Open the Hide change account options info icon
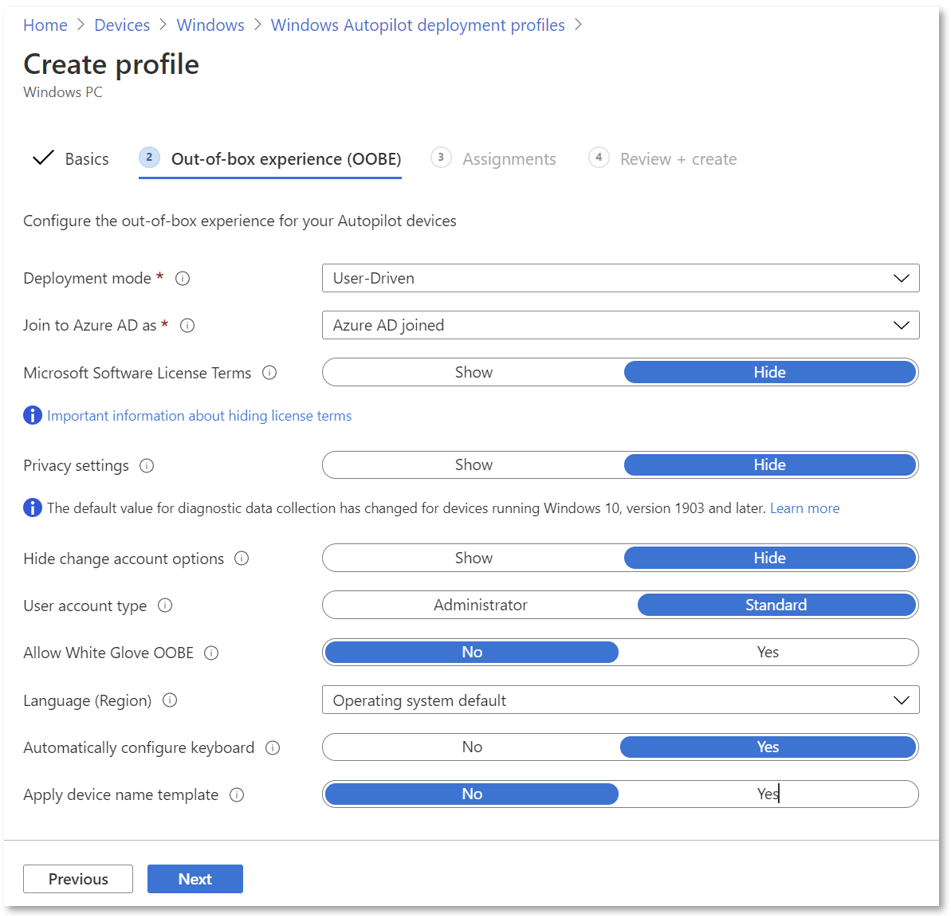Viewport: 951px width, 916px height. point(241,558)
